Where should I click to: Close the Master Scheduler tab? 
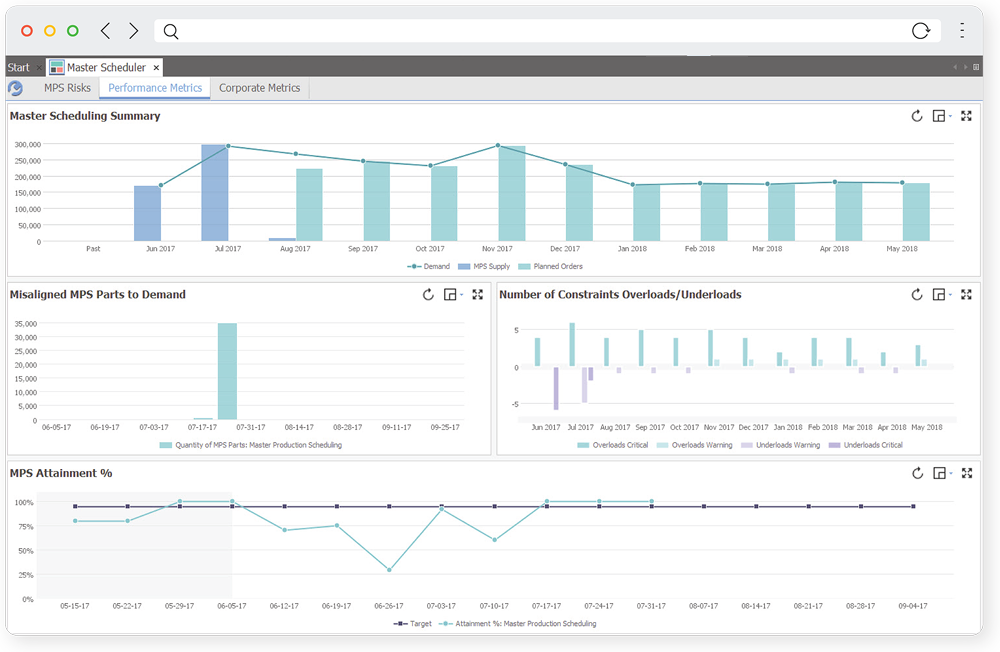tap(156, 67)
